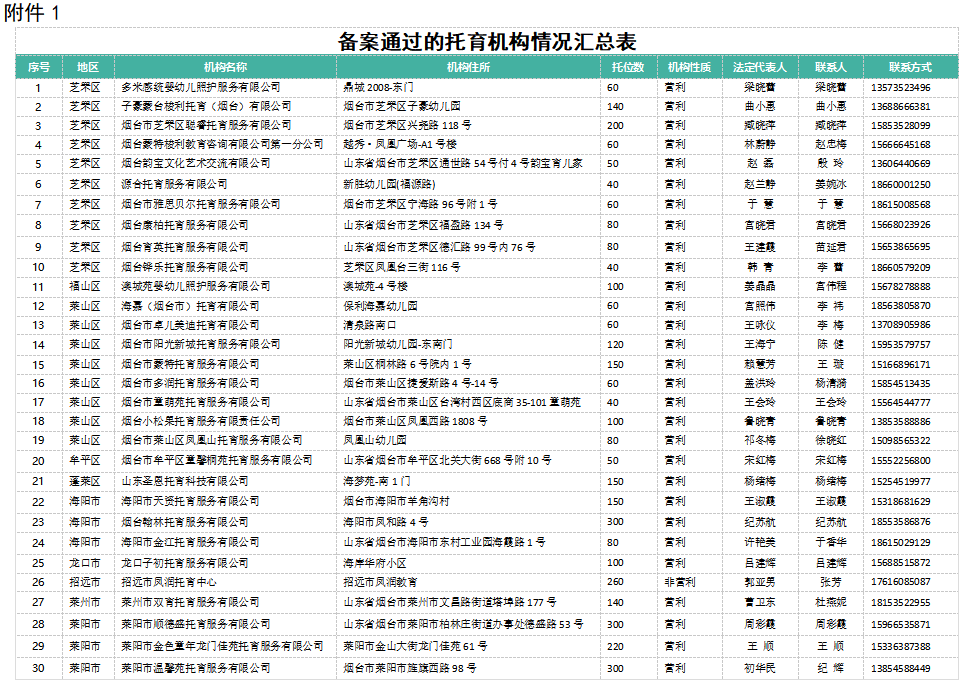Click the '非营利' cell in row 26
The image size is (963, 685).
pos(680,582)
